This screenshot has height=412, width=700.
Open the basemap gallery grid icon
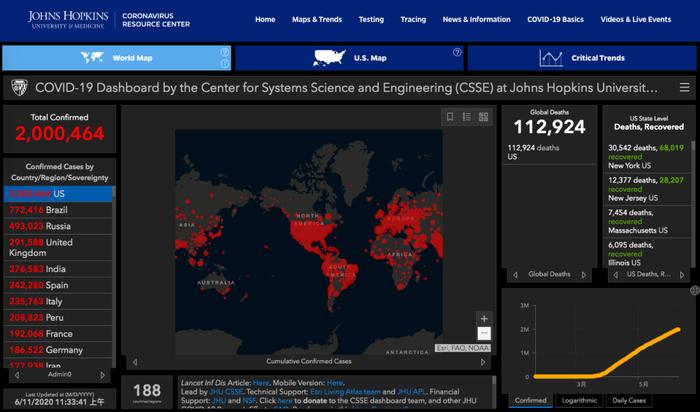pyautogui.click(x=483, y=117)
